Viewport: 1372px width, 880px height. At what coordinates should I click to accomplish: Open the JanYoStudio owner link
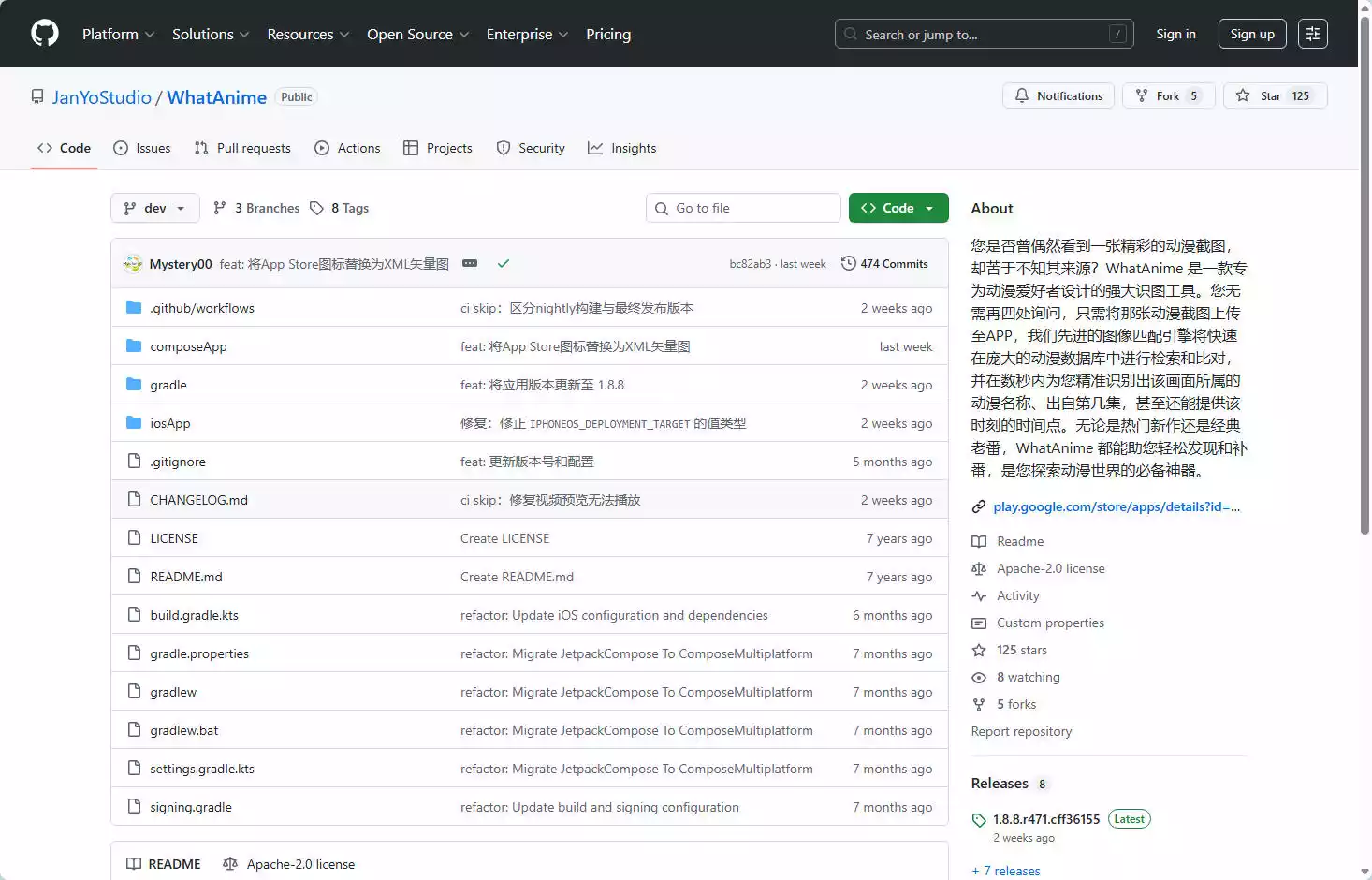pyautogui.click(x=102, y=97)
